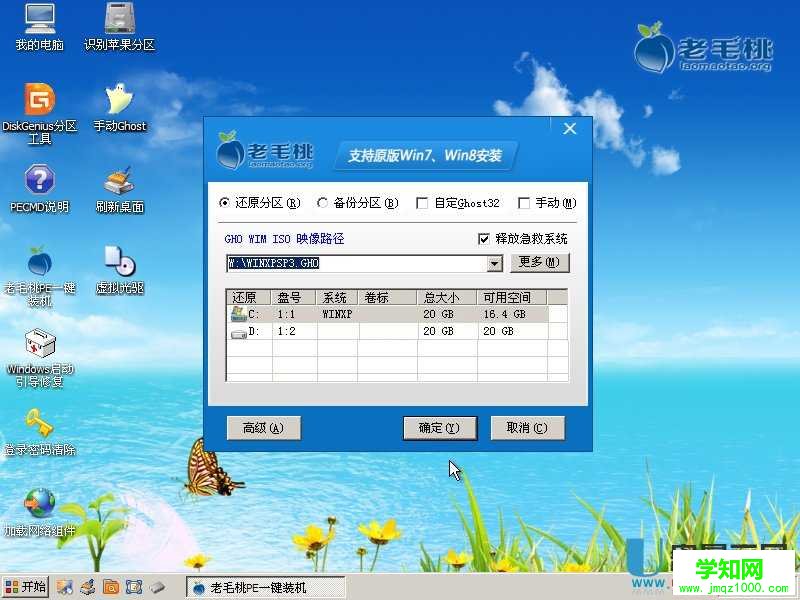Click the third quick launch folder icon

click(x=111, y=587)
